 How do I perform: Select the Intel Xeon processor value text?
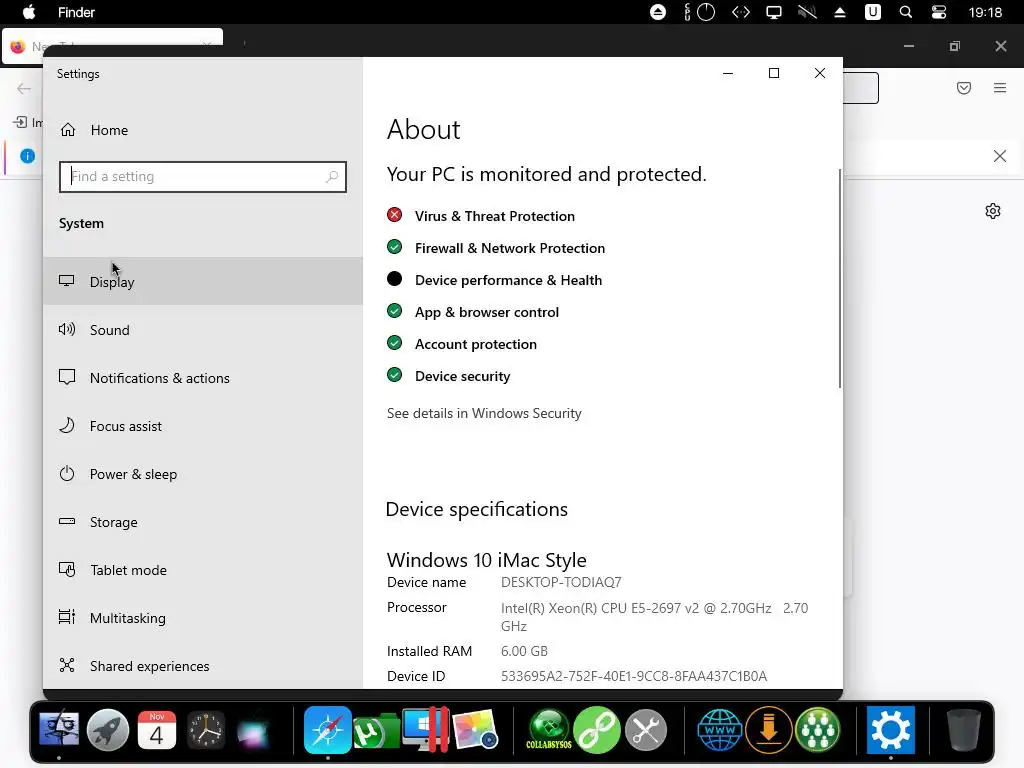[654, 617]
